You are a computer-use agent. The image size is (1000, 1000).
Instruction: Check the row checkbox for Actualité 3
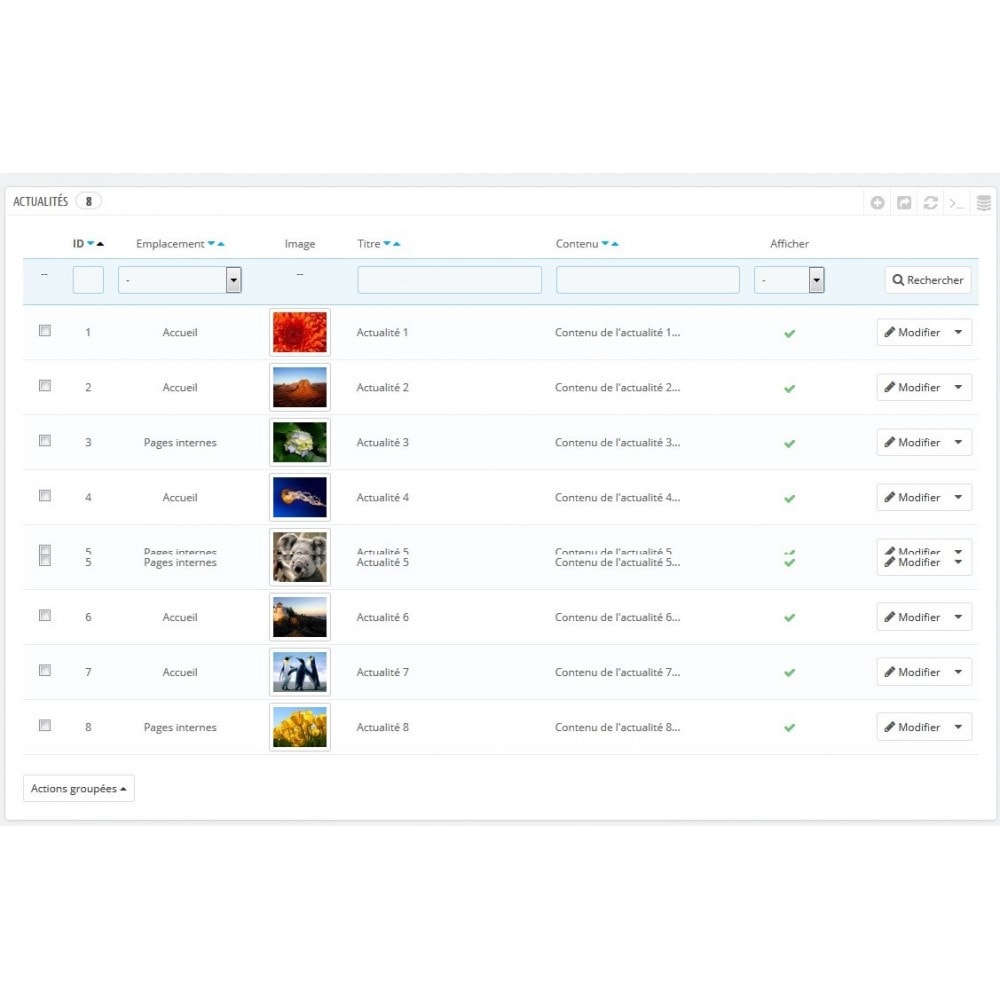[x=45, y=441]
